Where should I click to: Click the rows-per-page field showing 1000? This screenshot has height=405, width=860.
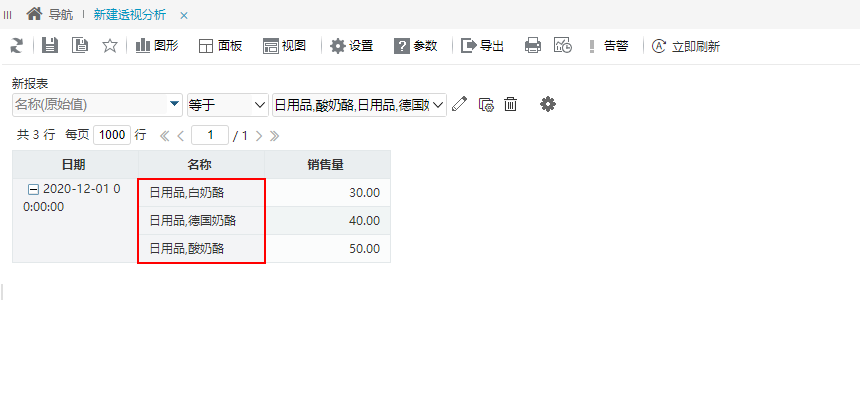pos(112,135)
